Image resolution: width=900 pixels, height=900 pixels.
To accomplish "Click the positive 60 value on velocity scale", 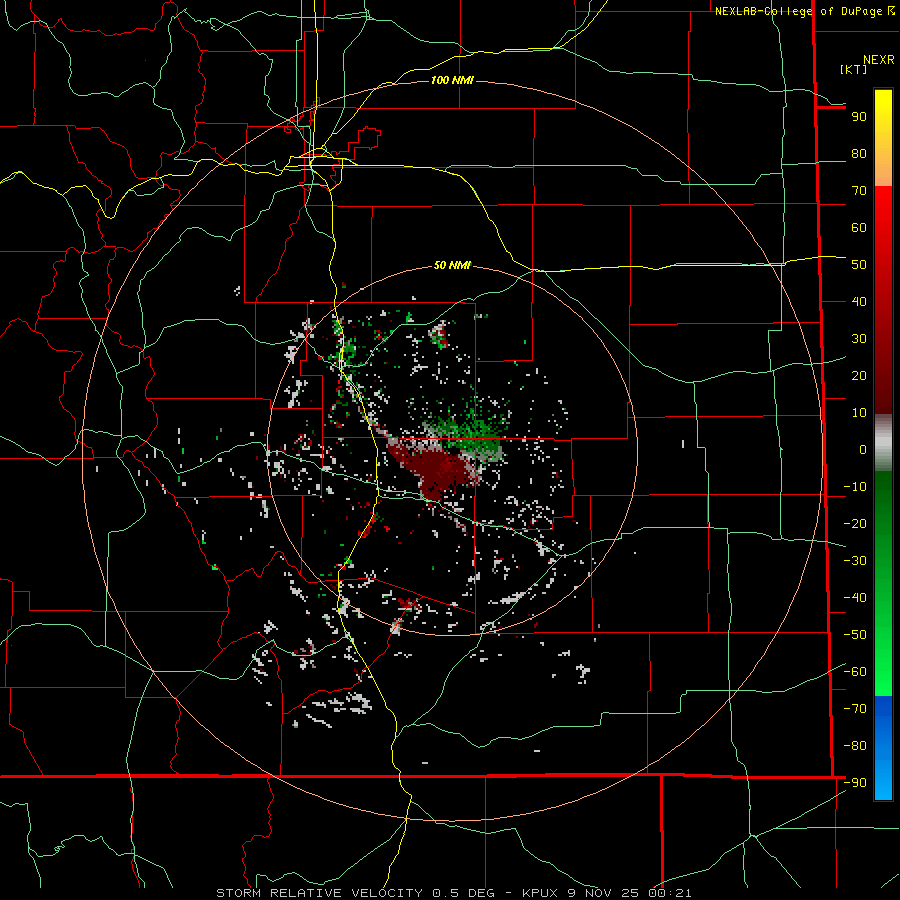I will point(859,228).
